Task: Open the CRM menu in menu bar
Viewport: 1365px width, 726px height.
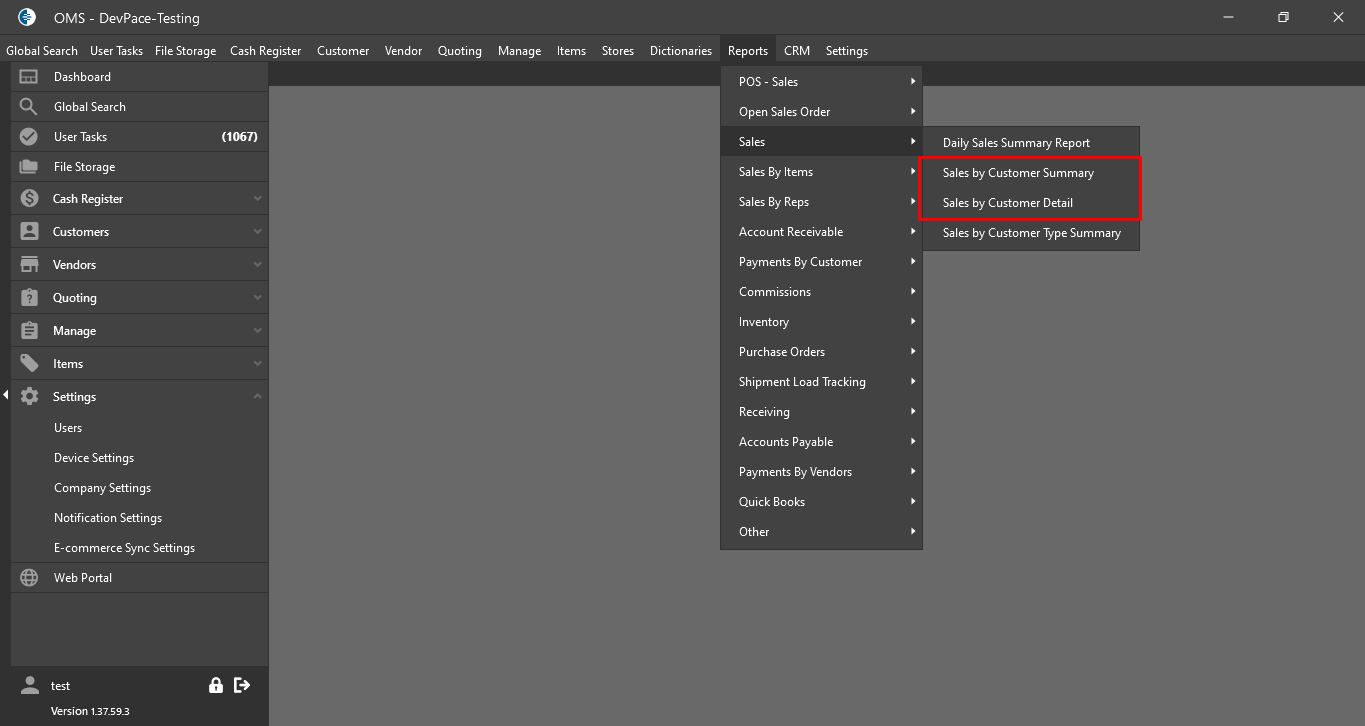Action: (796, 51)
